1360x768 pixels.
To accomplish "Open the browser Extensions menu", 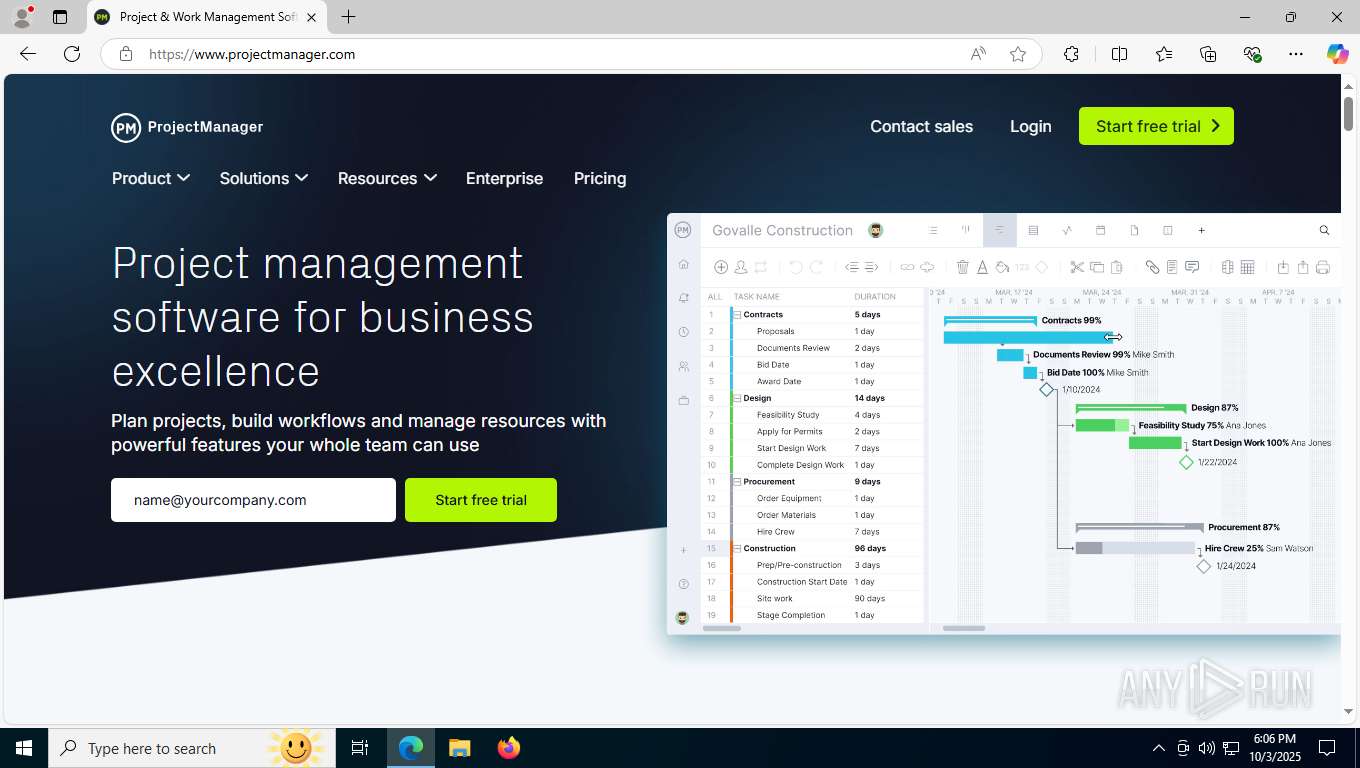I will [x=1071, y=54].
